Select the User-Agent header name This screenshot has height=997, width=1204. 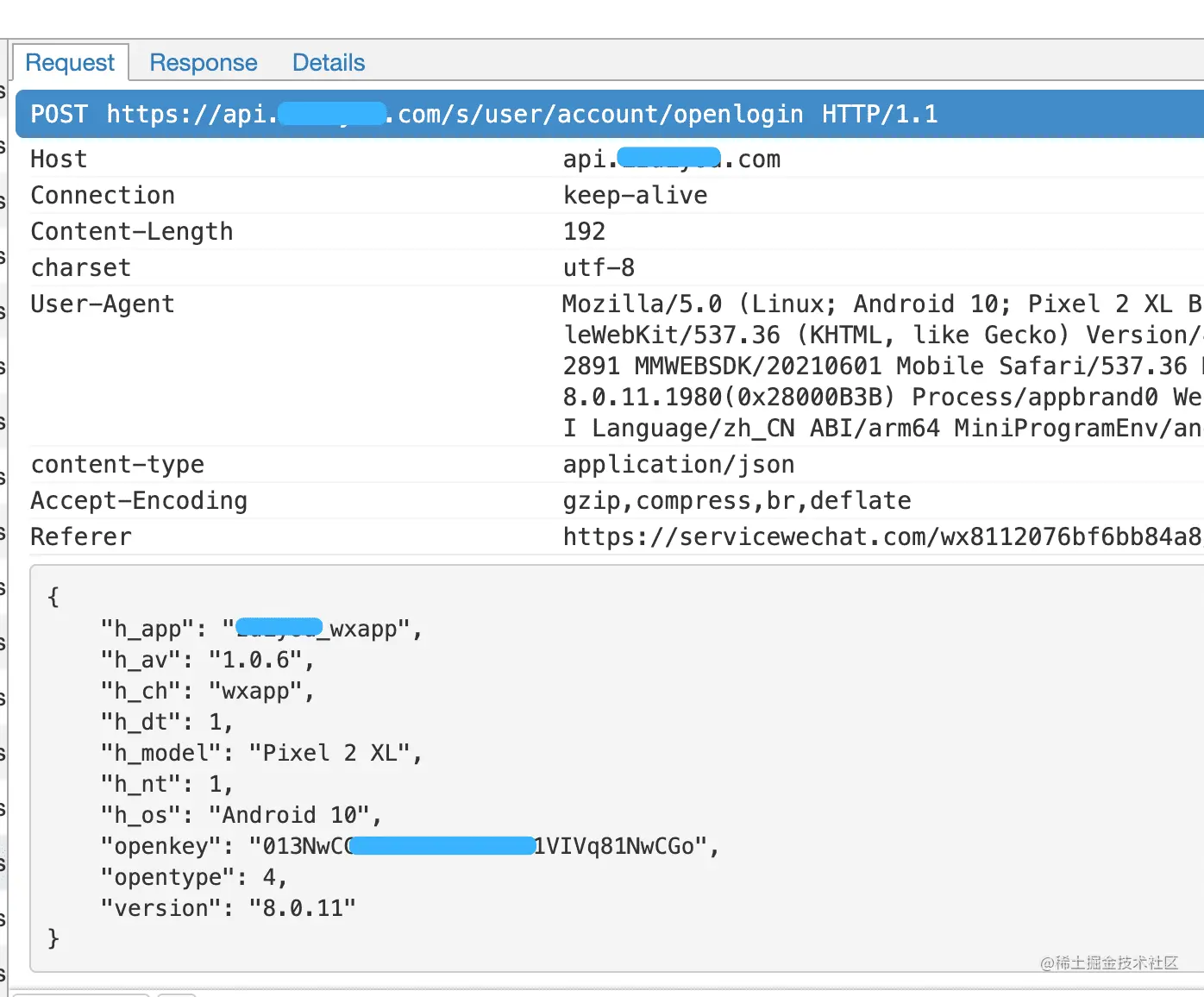(x=103, y=304)
